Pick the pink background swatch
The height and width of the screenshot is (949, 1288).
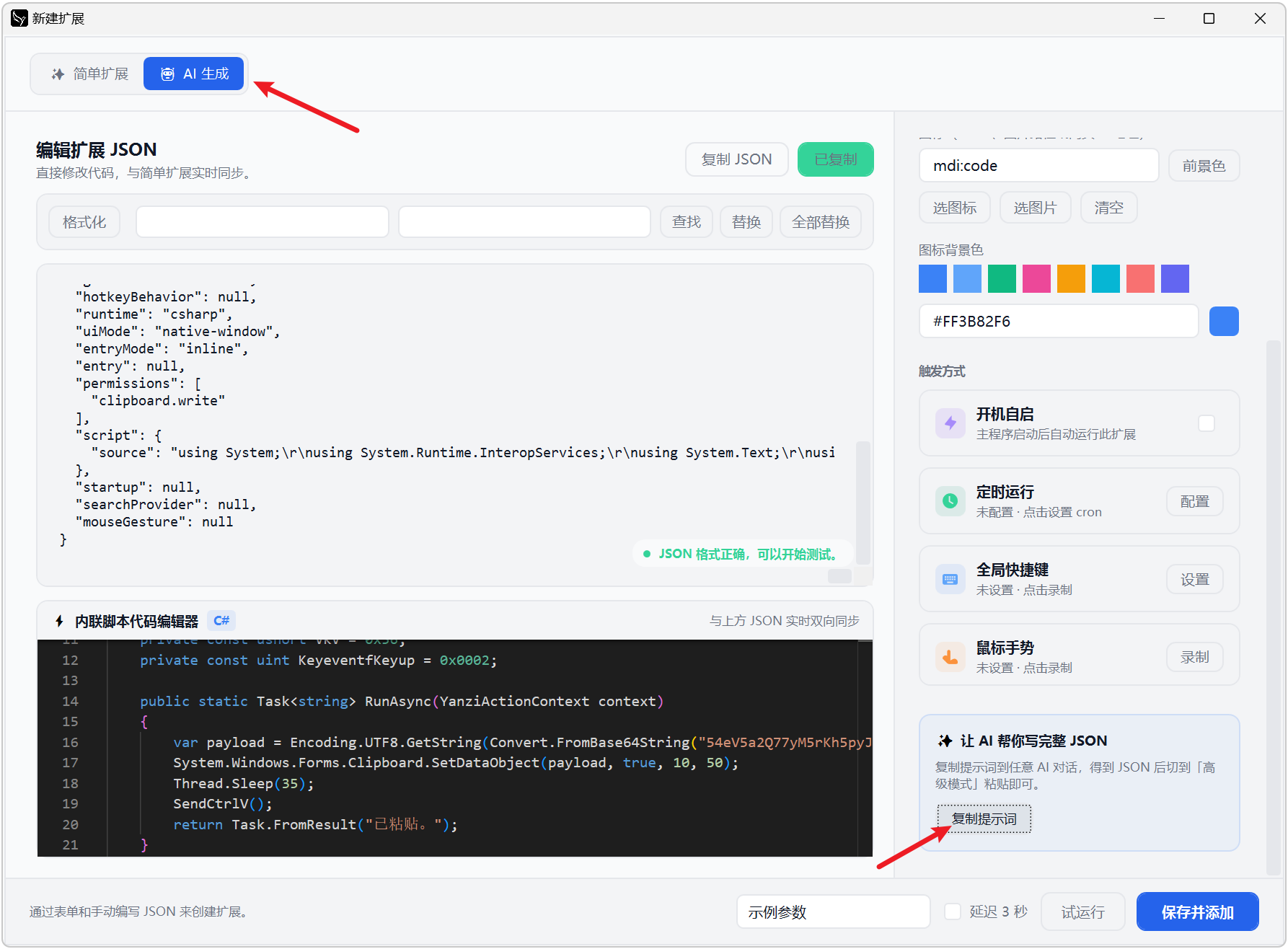pyautogui.click(x=1036, y=278)
